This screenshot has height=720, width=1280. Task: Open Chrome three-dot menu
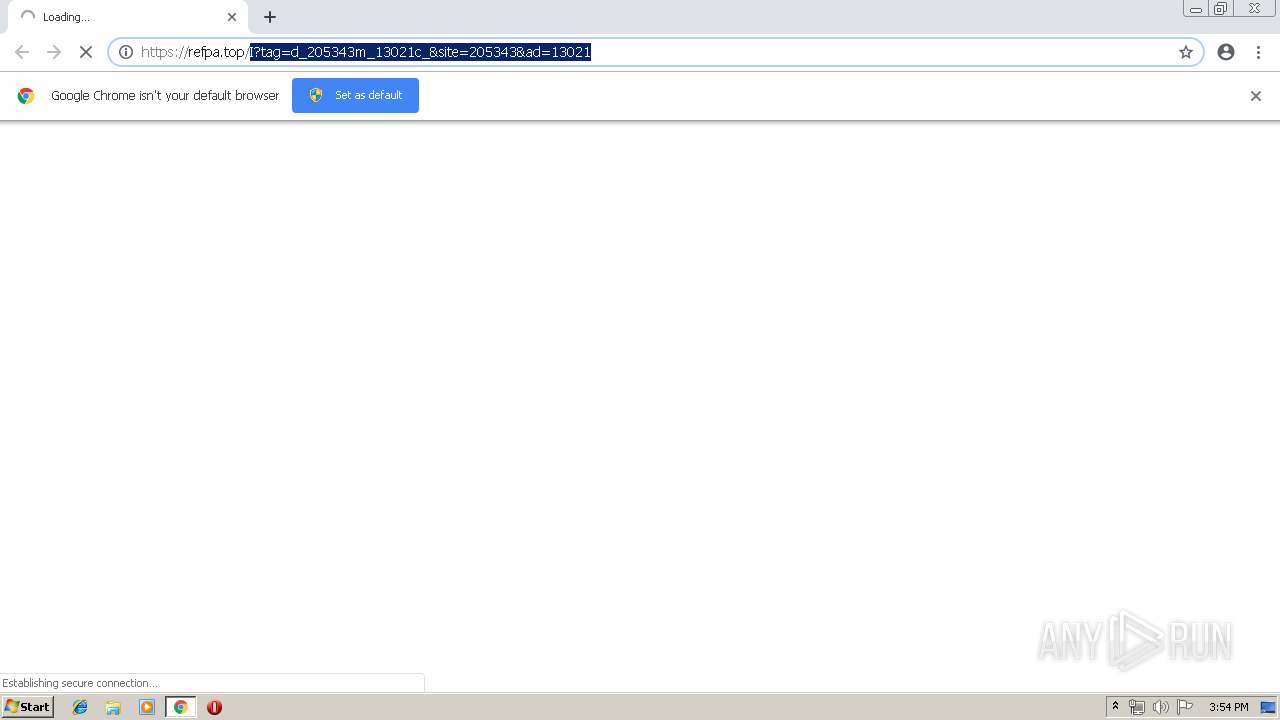click(x=1258, y=52)
